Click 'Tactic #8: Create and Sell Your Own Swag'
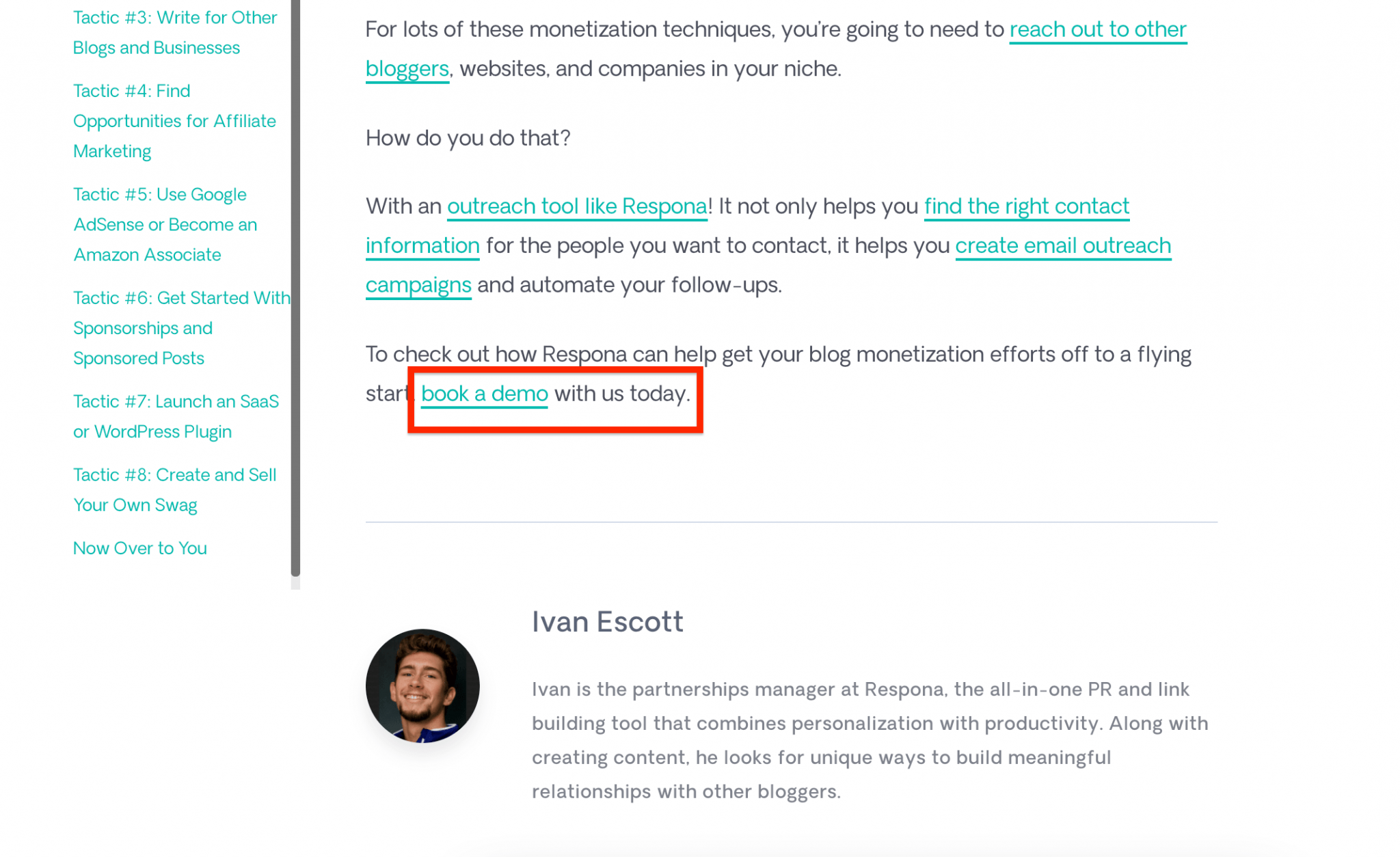 click(174, 489)
